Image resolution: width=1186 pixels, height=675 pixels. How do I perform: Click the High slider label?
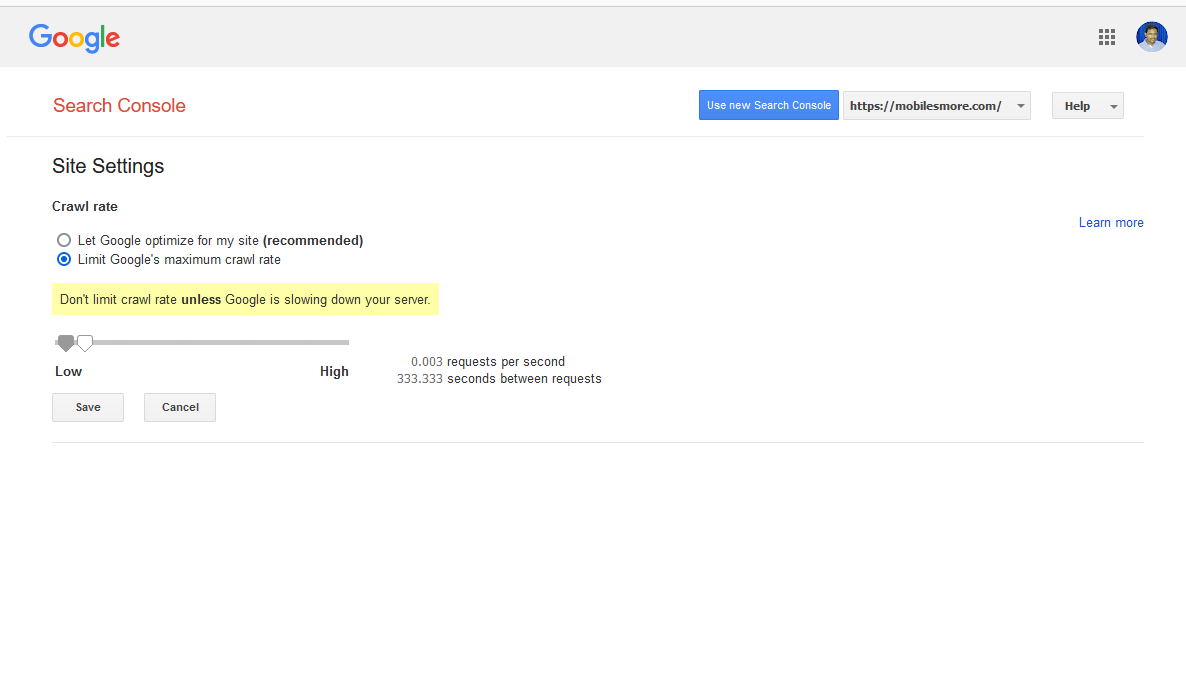pyautogui.click(x=334, y=372)
